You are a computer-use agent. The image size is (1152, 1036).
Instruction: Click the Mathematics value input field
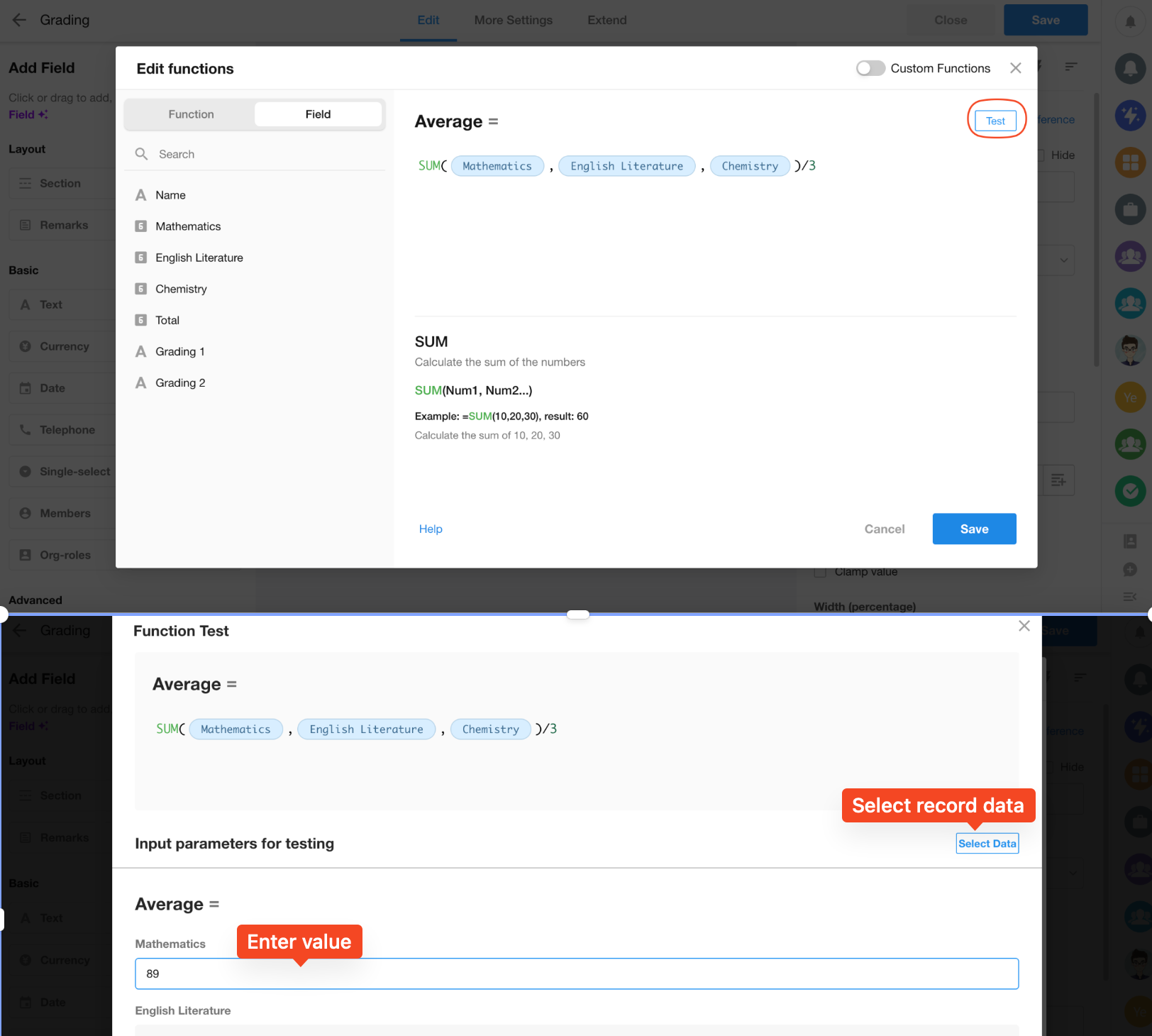[576, 974]
